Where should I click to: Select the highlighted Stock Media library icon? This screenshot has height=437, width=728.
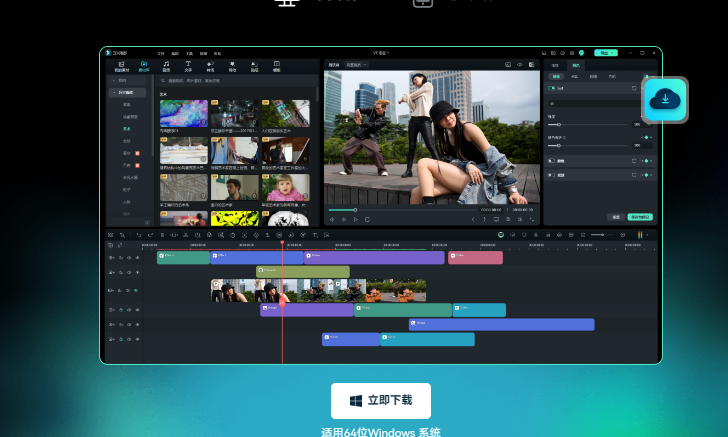pyautogui.click(x=144, y=66)
